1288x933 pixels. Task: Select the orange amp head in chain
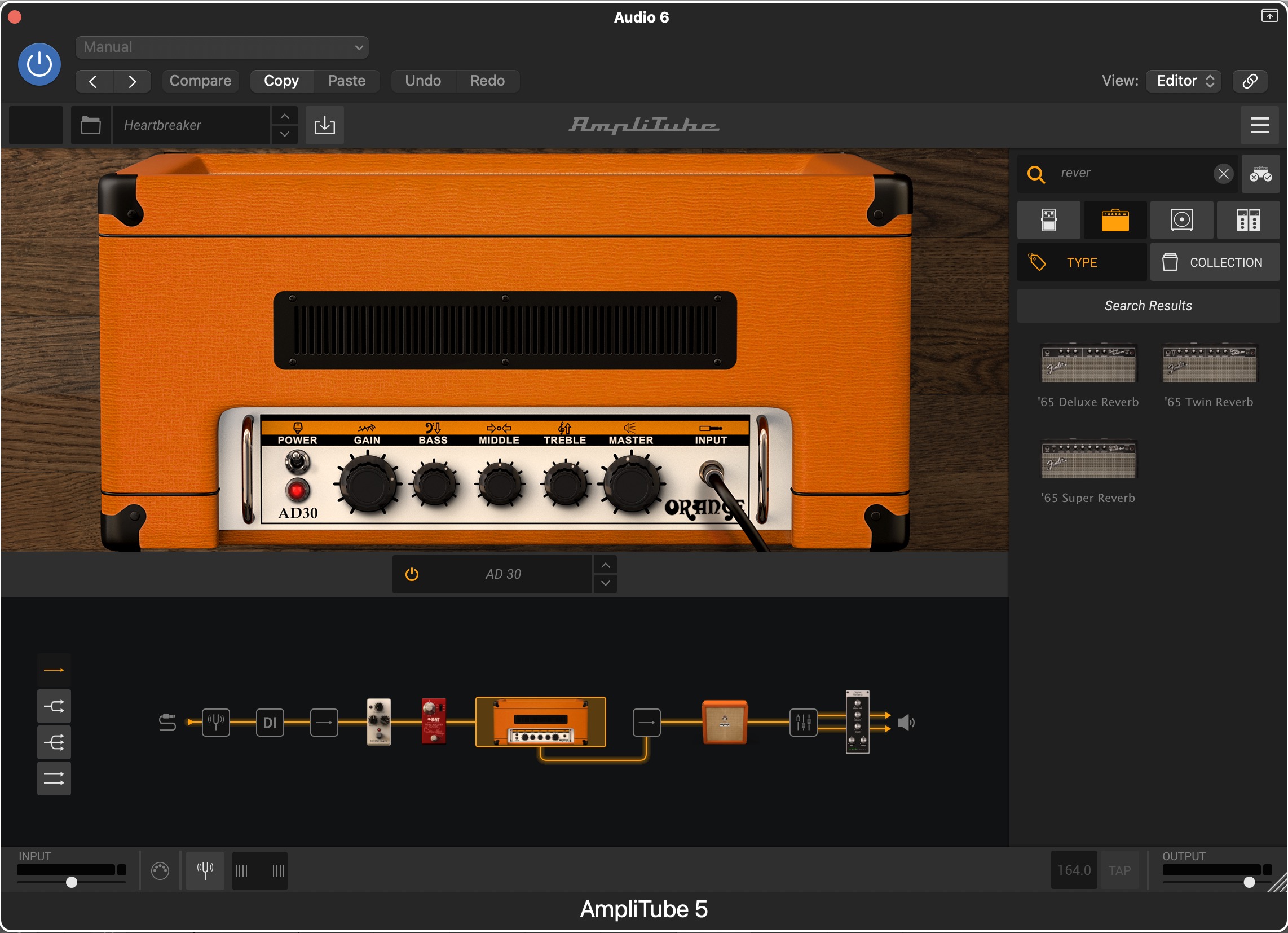click(x=541, y=722)
